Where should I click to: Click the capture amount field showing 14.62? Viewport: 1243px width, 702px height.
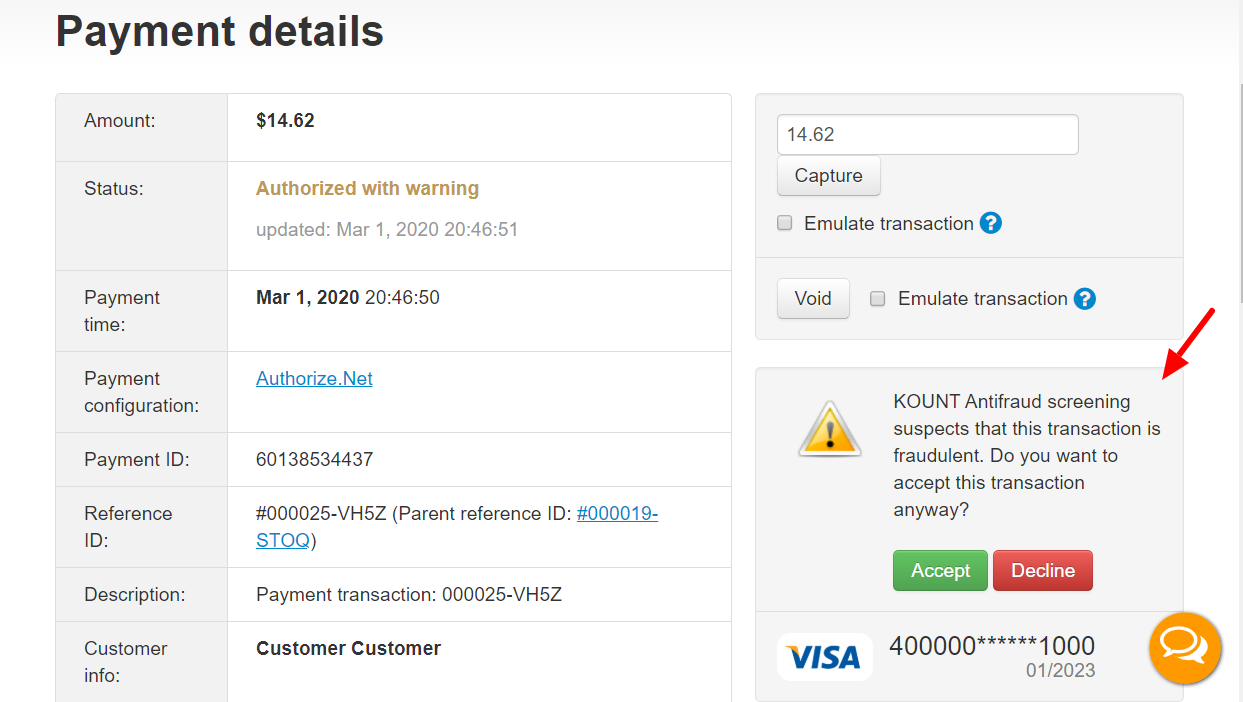[x=928, y=134]
